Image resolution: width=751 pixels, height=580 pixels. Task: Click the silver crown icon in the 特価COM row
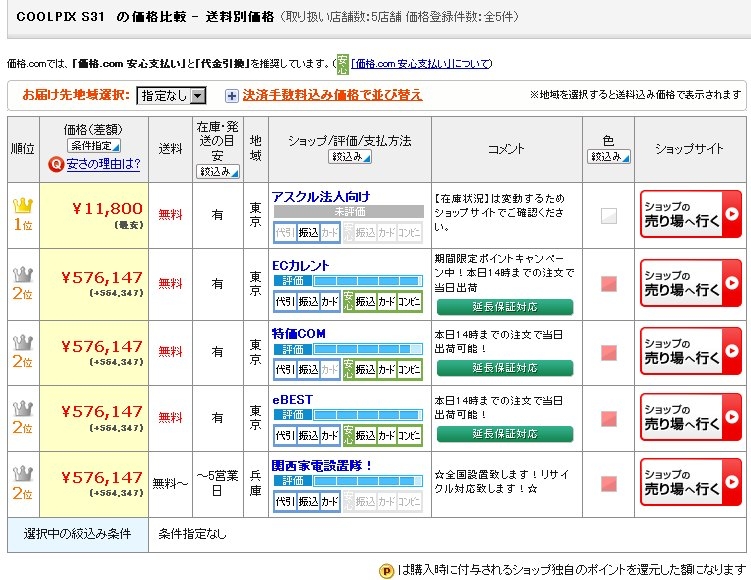(x=23, y=343)
